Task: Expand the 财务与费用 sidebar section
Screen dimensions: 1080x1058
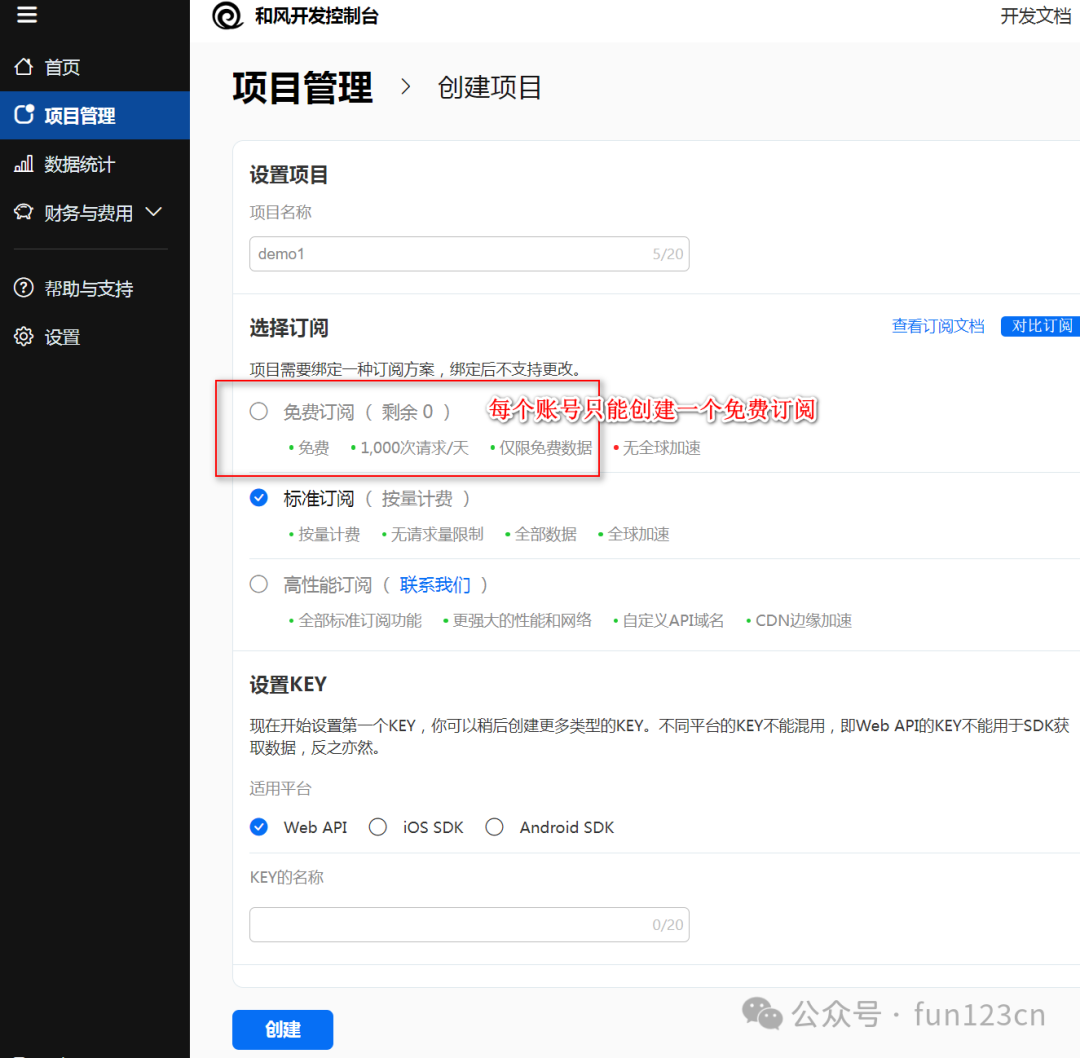Action: pos(153,212)
